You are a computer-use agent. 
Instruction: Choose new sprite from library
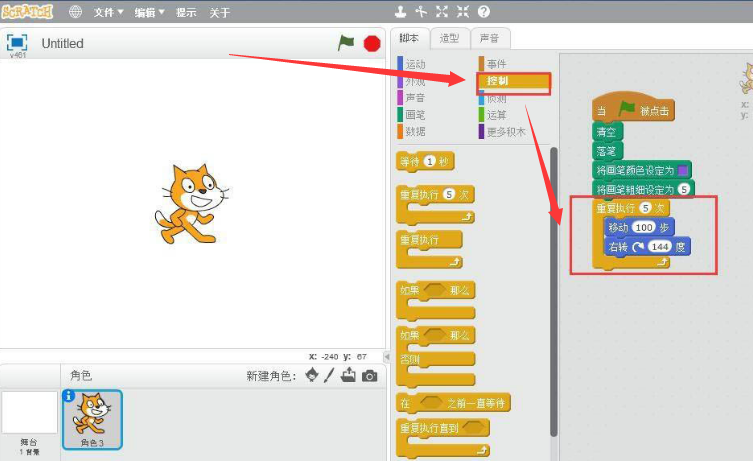click(x=312, y=375)
